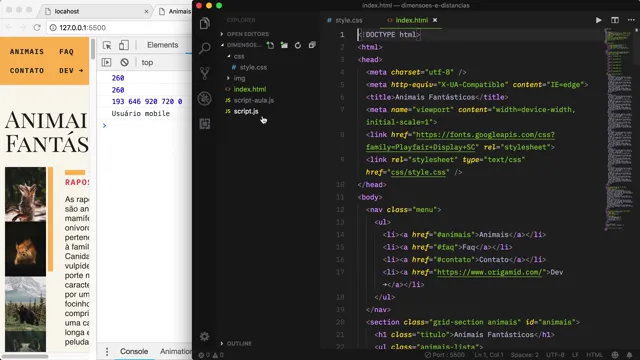The height and width of the screenshot is (360, 640).
Task: Change indentation via Spaces: 2
Action: 524,355
